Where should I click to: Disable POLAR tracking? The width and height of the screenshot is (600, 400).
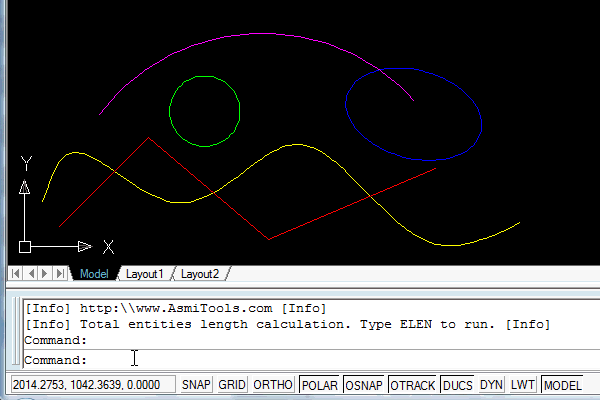click(319, 384)
